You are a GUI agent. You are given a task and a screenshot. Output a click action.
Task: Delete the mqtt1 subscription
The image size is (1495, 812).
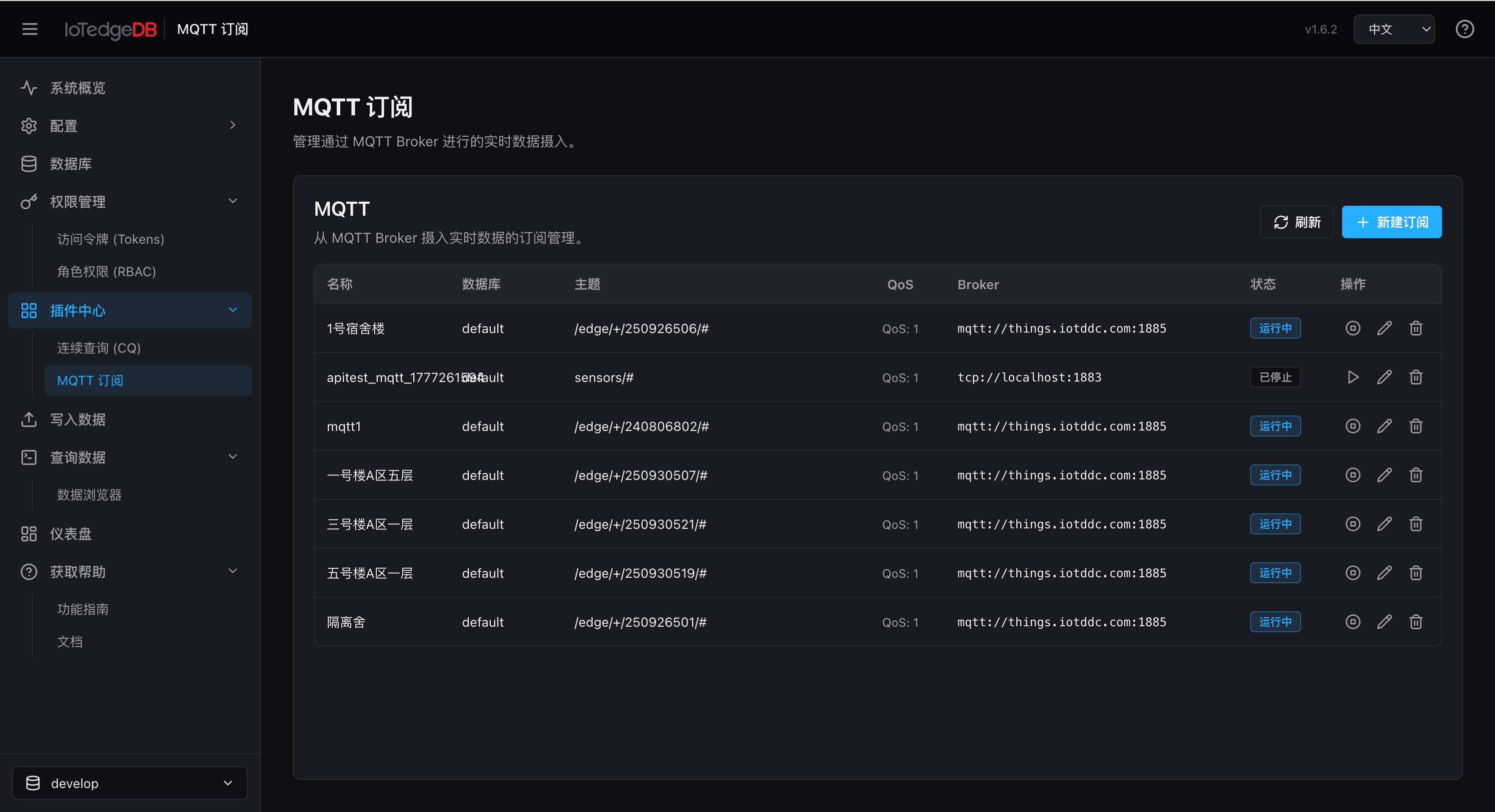pyautogui.click(x=1416, y=426)
